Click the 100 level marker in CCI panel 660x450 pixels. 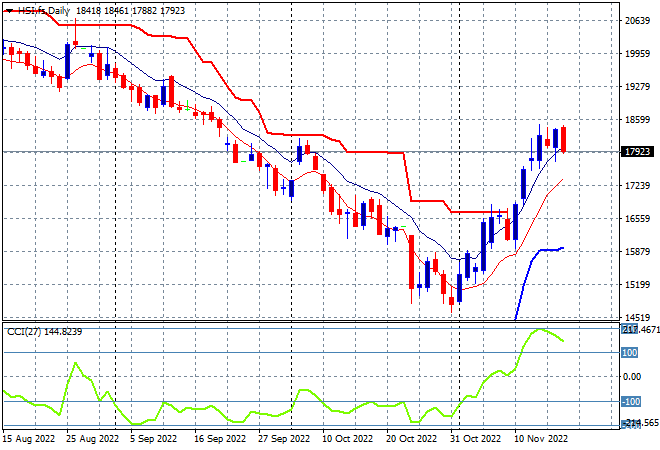click(630, 353)
